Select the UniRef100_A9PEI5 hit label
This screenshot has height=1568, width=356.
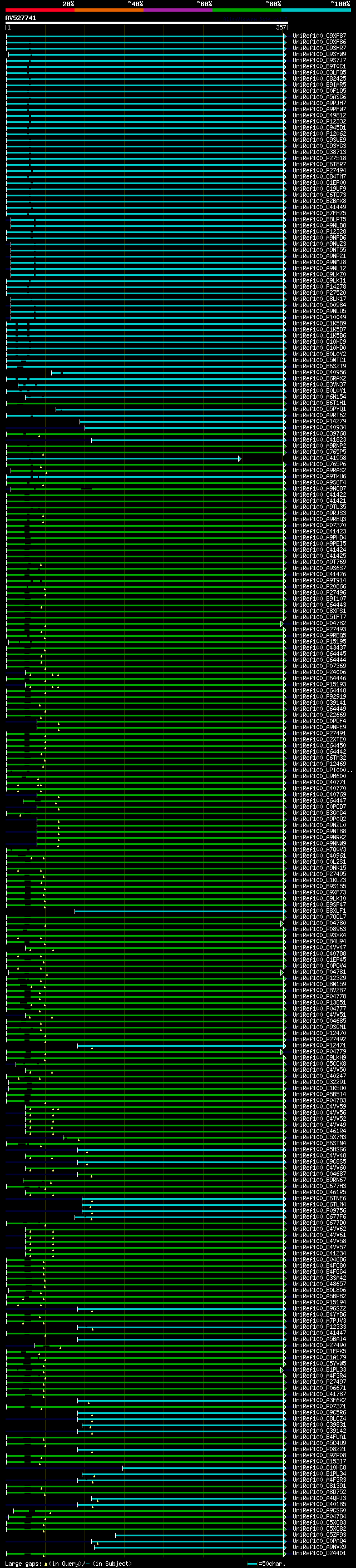[x=319, y=543]
